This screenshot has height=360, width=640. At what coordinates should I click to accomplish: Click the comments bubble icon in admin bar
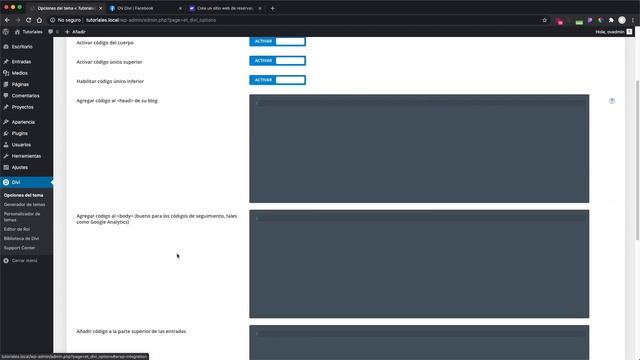(x=51, y=32)
